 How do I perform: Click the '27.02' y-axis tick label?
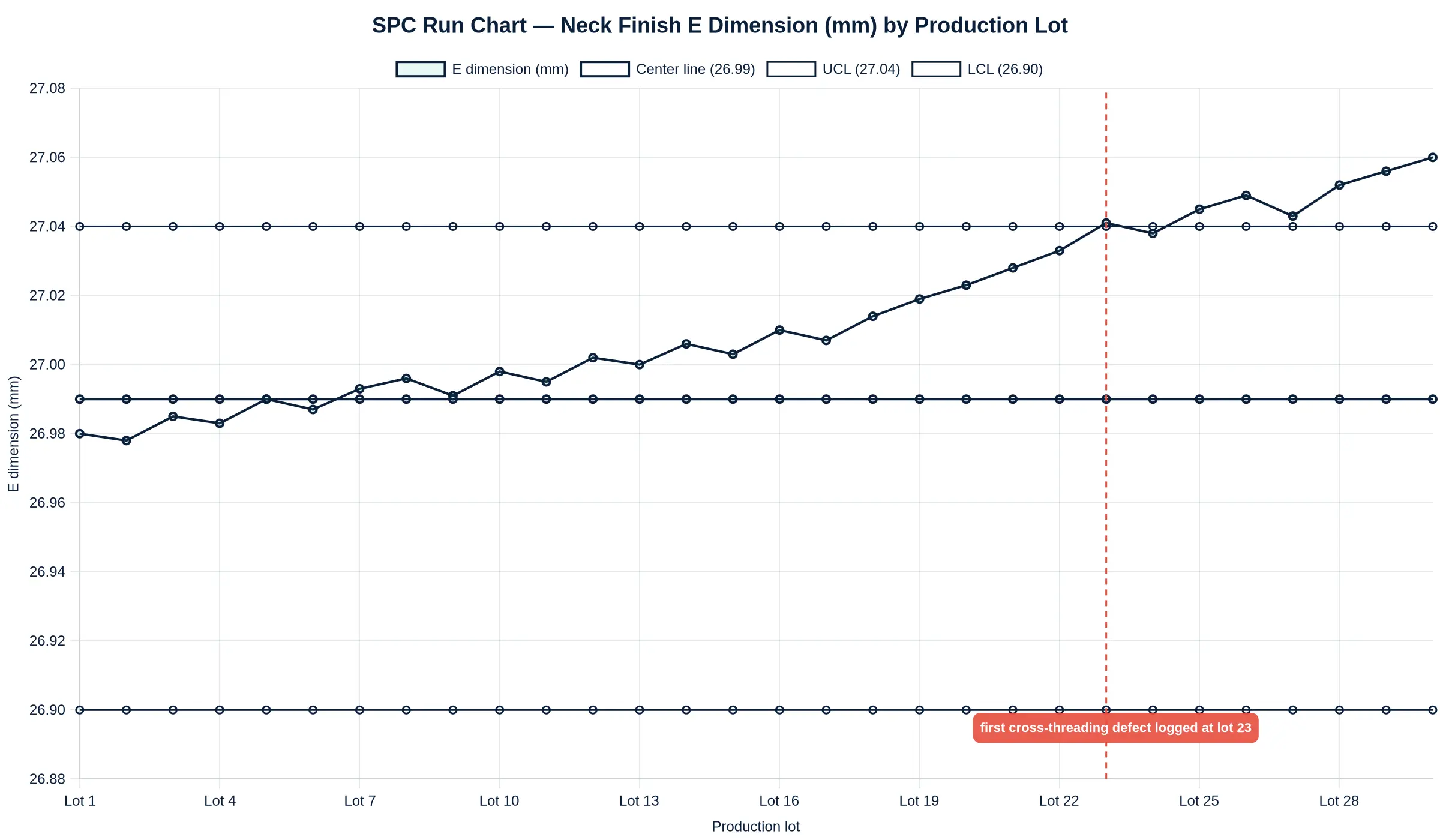coord(47,295)
